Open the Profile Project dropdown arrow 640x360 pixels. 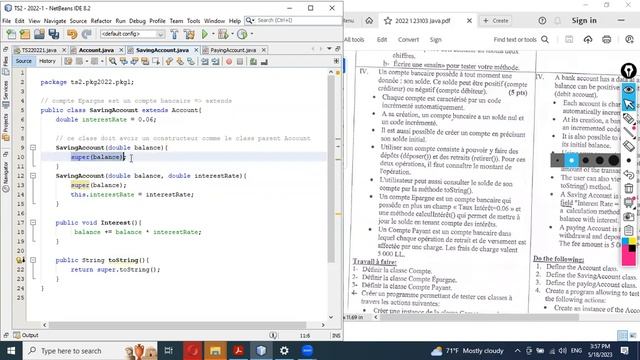tap(252, 34)
